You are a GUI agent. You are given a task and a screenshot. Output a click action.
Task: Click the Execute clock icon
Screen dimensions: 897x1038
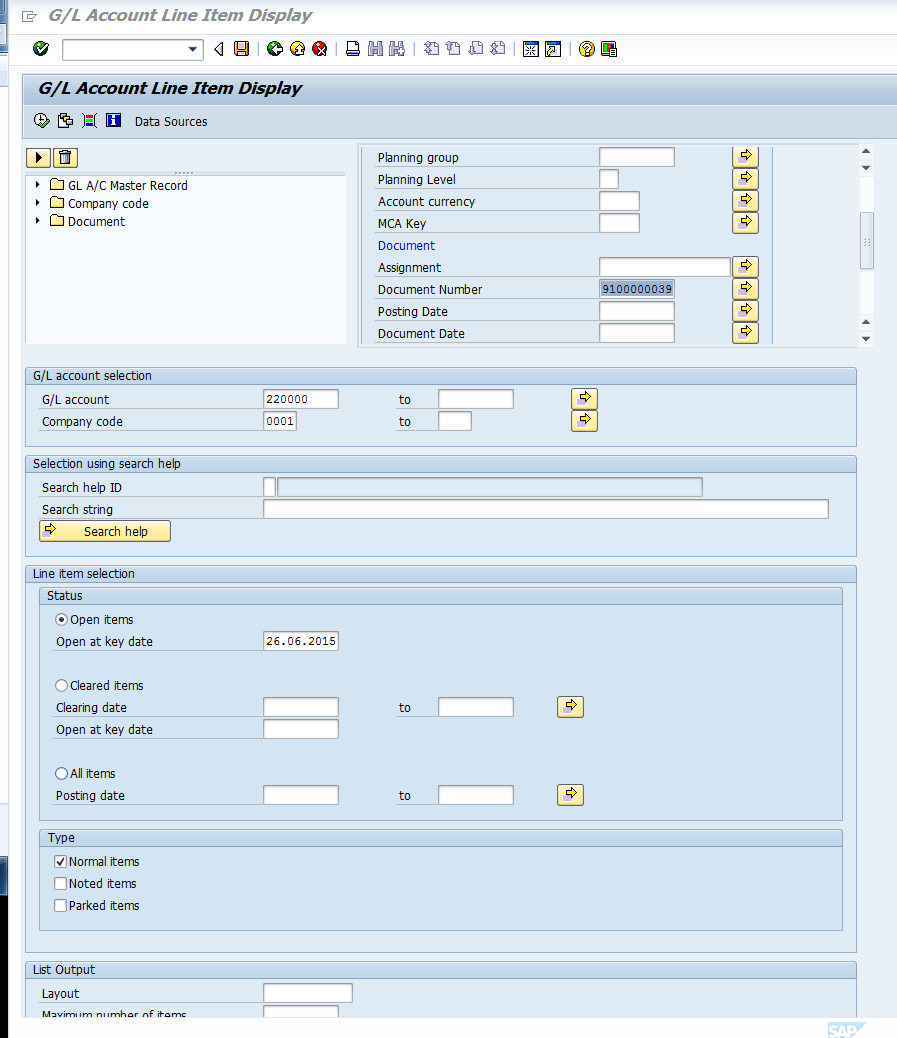[42, 120]
